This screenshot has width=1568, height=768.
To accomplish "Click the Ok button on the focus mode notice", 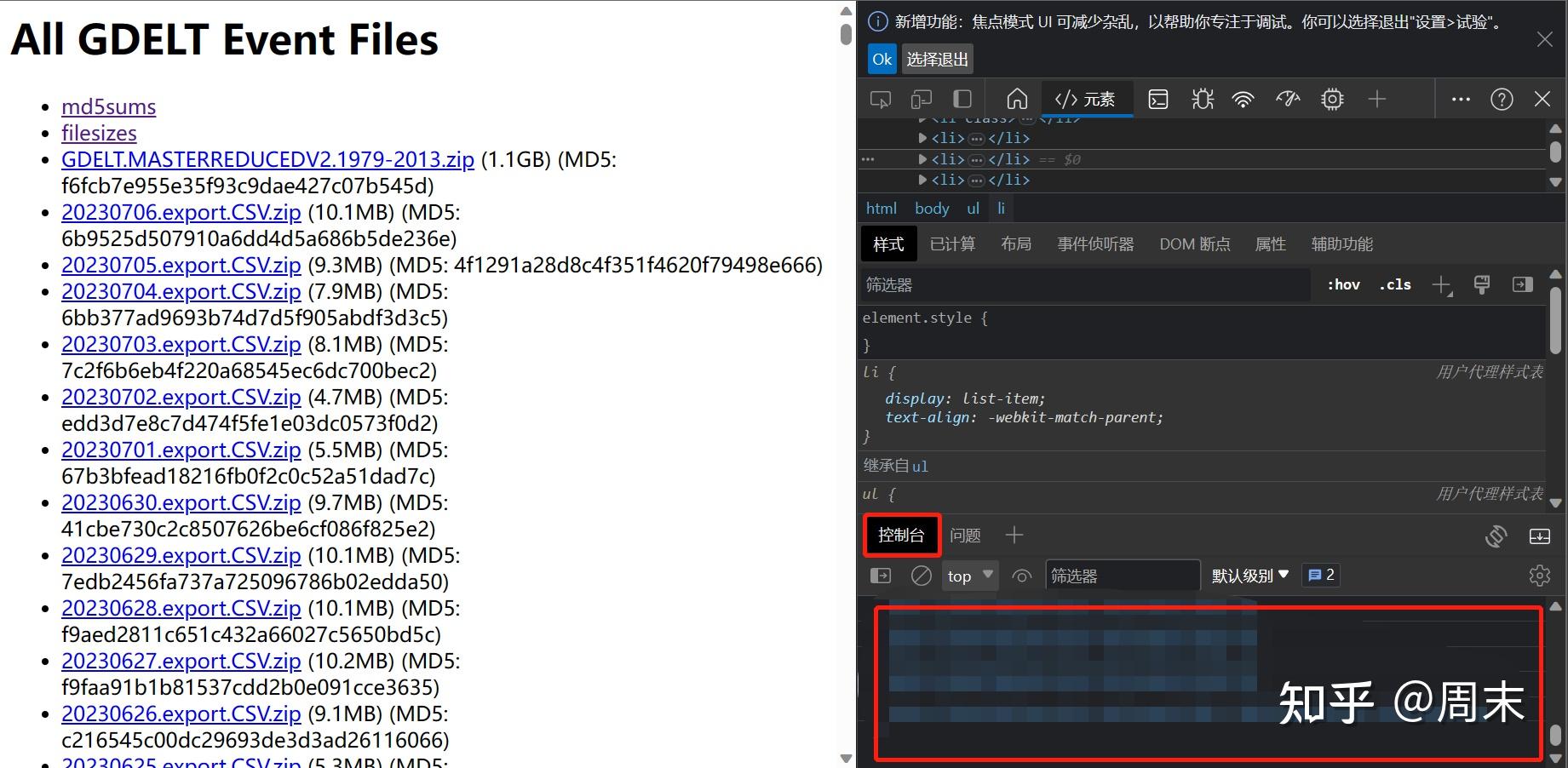I will [x=882, y=59].
